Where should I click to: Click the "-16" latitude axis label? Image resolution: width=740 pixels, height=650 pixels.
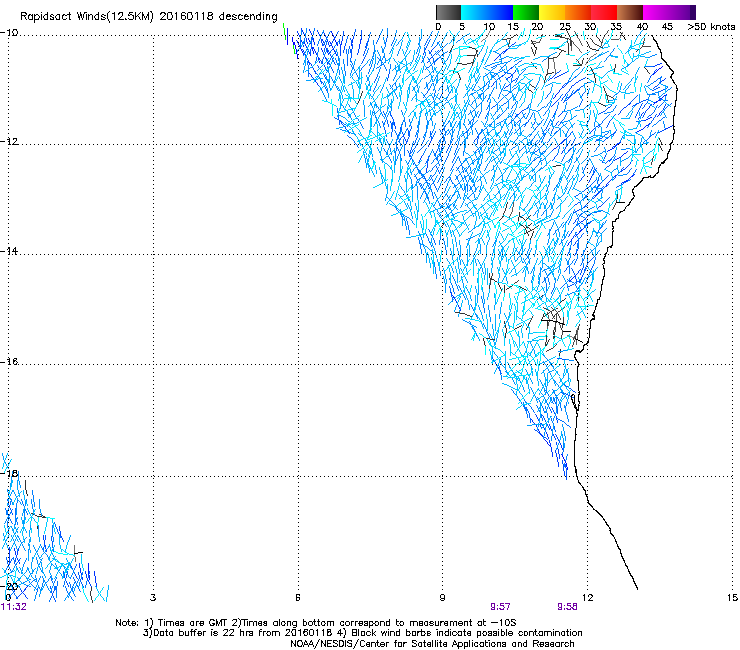tap(9, 362)
